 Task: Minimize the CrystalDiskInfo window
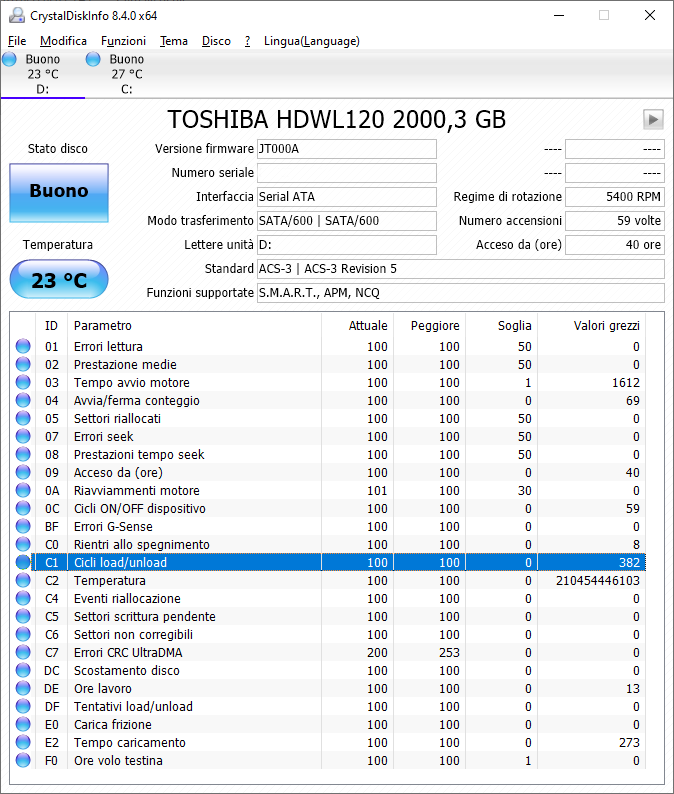[x=559, y=15]
